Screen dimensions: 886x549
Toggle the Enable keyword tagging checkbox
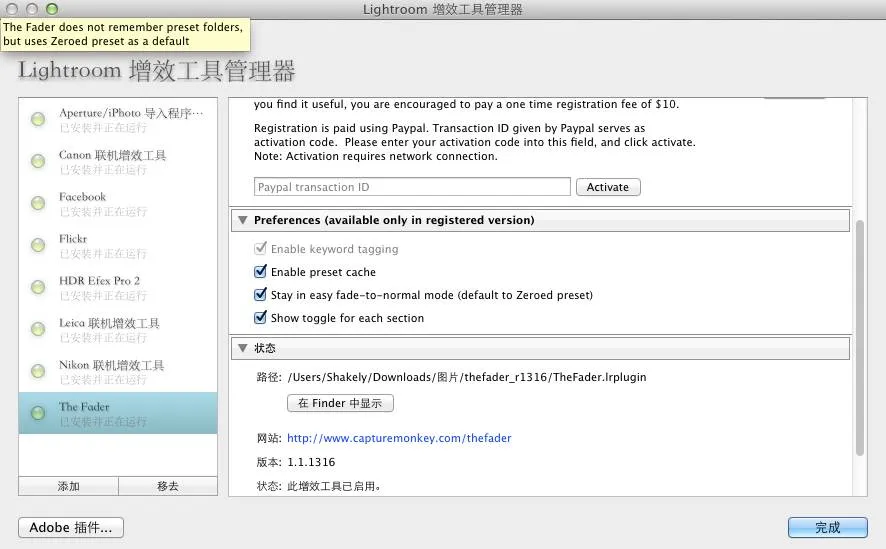[x=260, y=249]
